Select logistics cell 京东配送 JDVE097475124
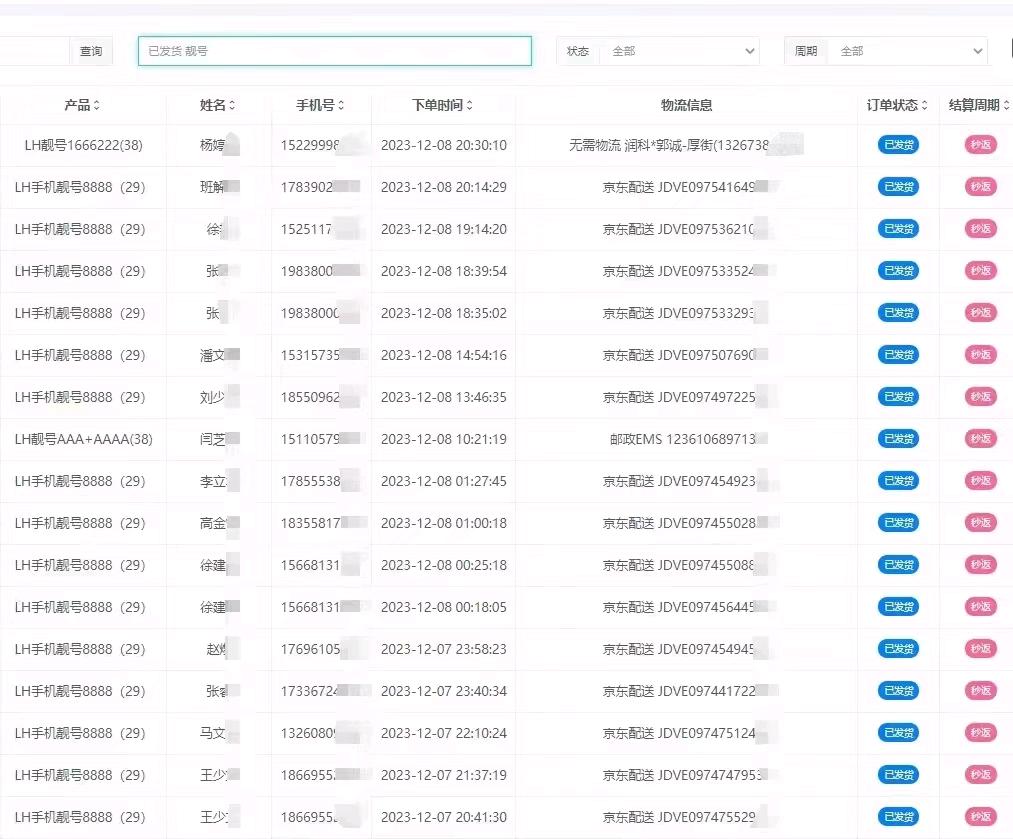The image size is (1013, 839). click(686, 732)
